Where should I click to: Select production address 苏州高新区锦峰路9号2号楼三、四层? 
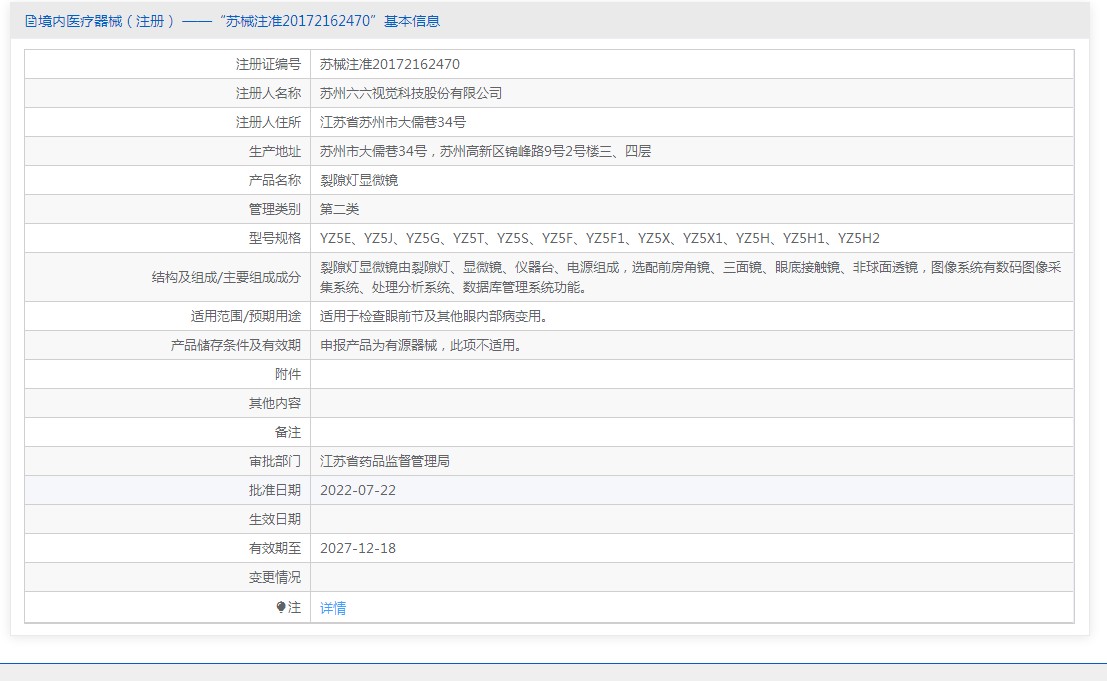coord(545,151)
